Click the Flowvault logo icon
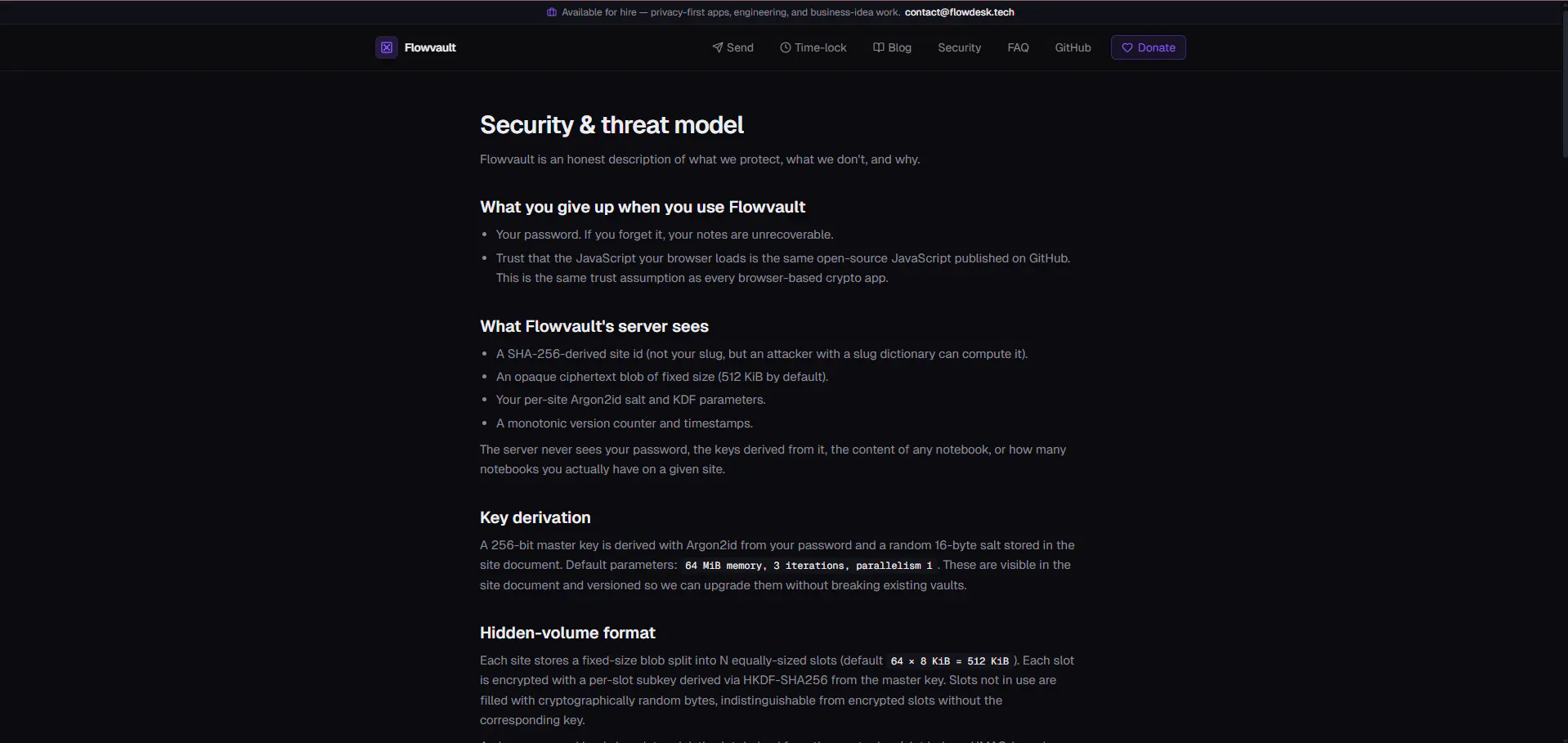 pos(387,47)
